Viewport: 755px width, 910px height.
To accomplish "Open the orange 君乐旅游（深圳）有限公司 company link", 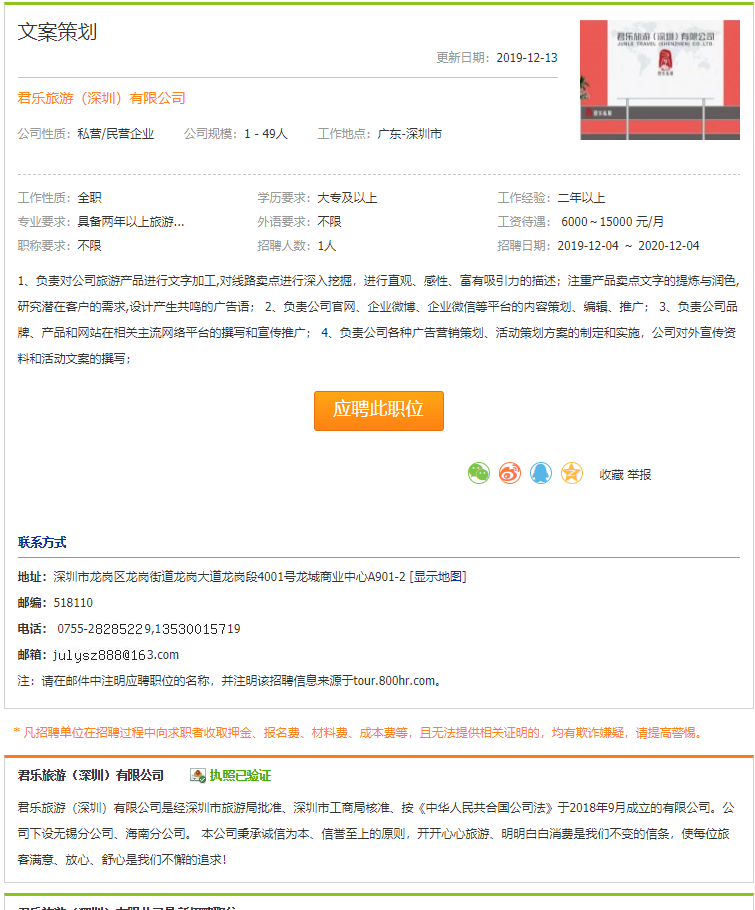I will [102, 98].
